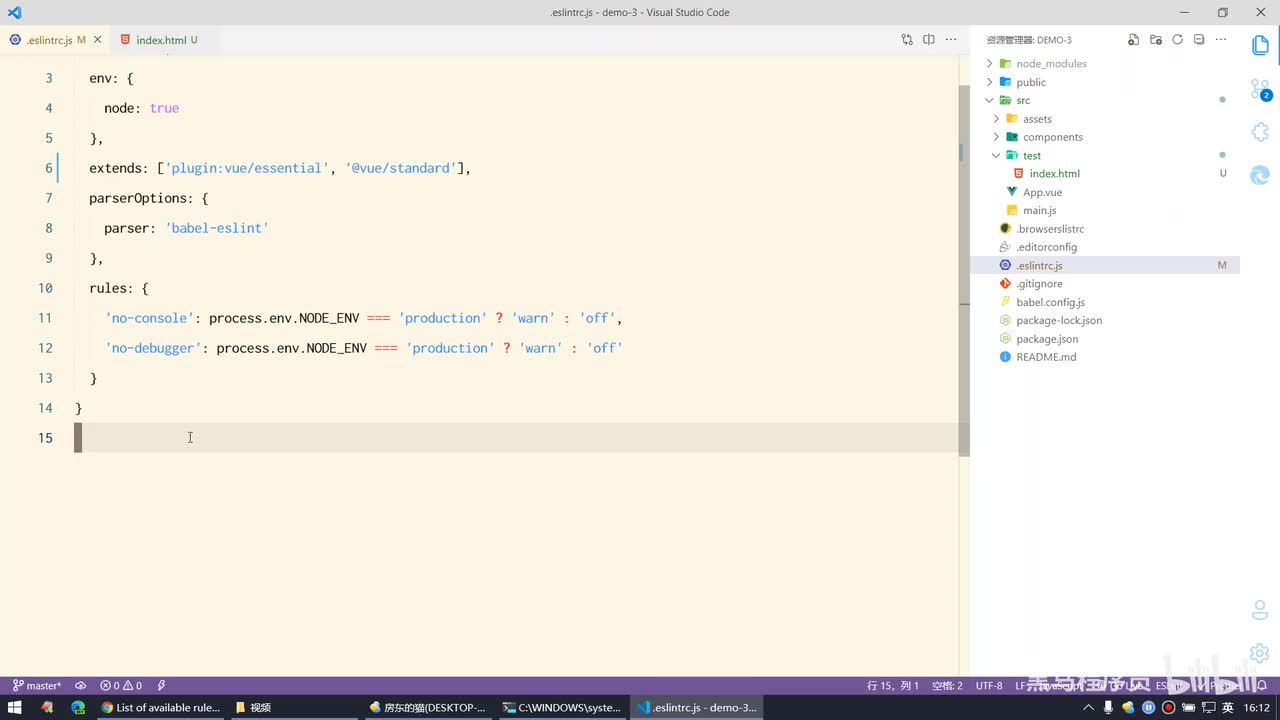Open main.js in explorer

1039,210
